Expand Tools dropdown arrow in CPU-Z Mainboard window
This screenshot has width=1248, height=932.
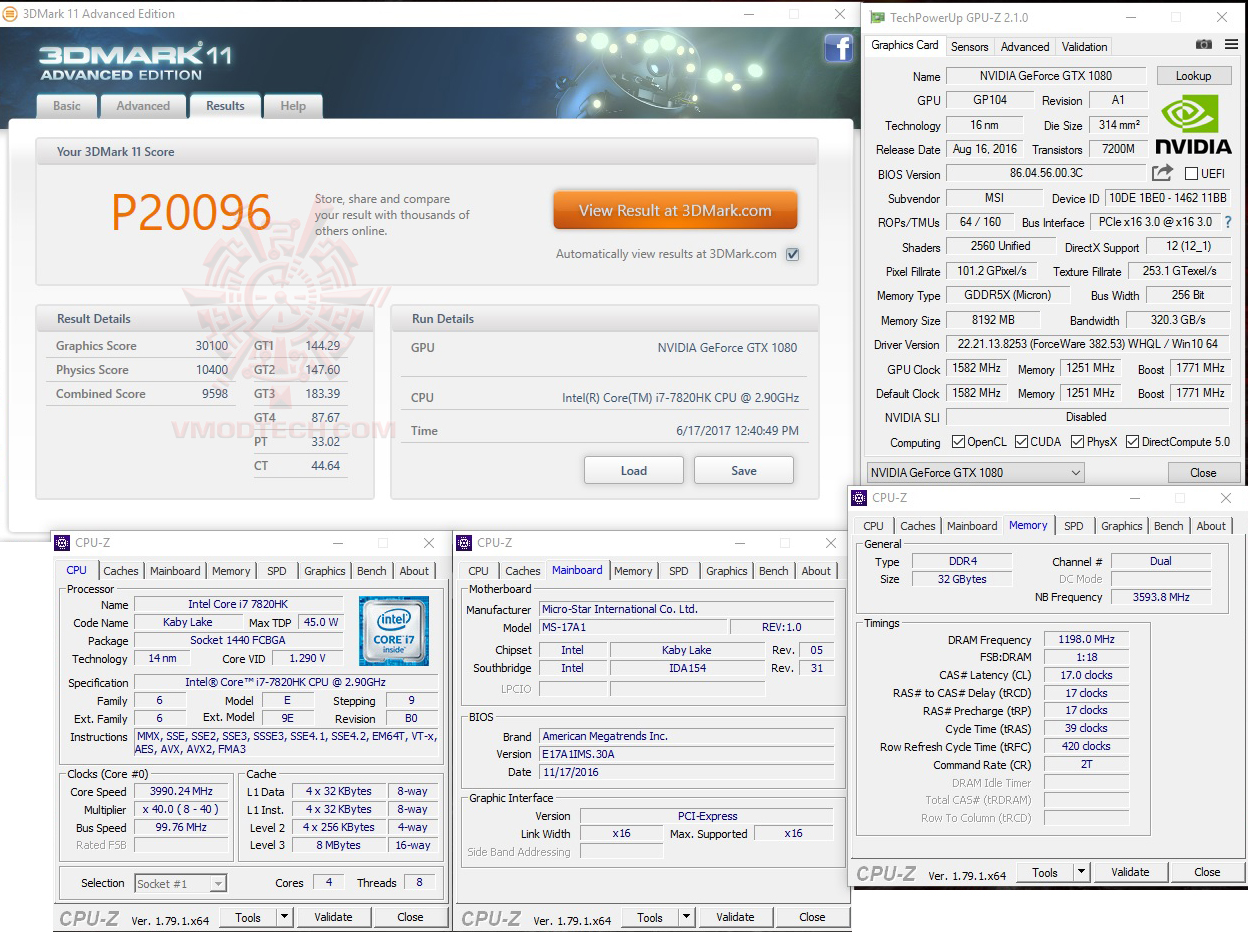click(x=686, y=917)
